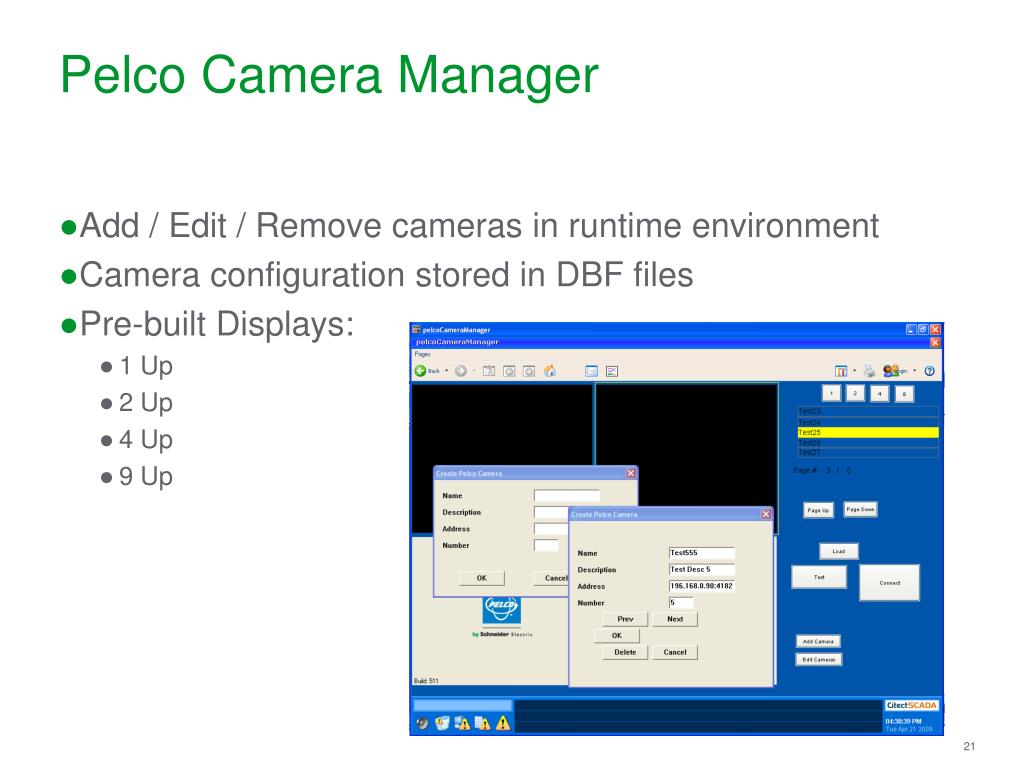
Task: Switch to the 9 Up camera layout button
Action: click(904, 394)
